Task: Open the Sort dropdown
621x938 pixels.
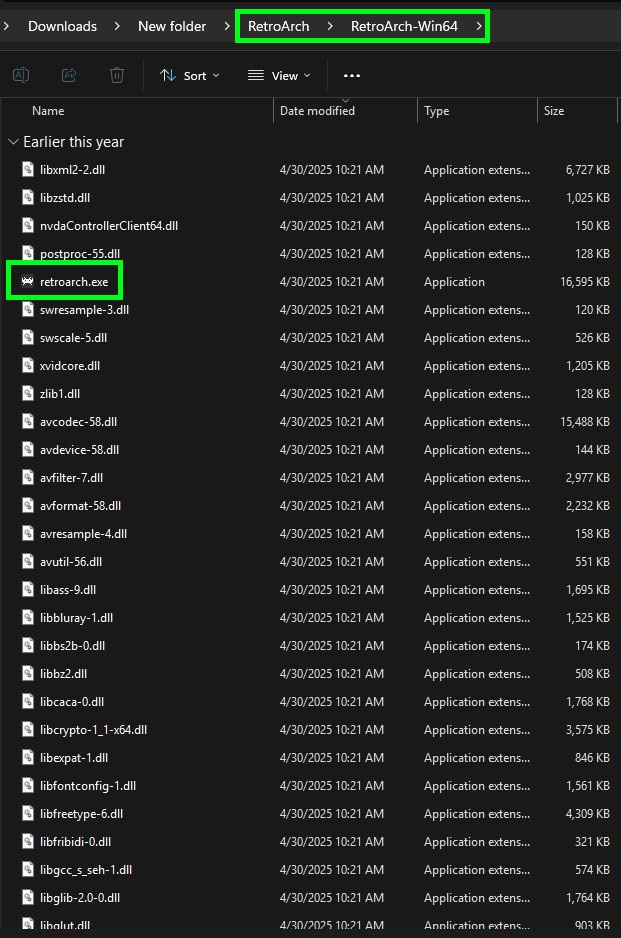Action: (x=190, y=75)
